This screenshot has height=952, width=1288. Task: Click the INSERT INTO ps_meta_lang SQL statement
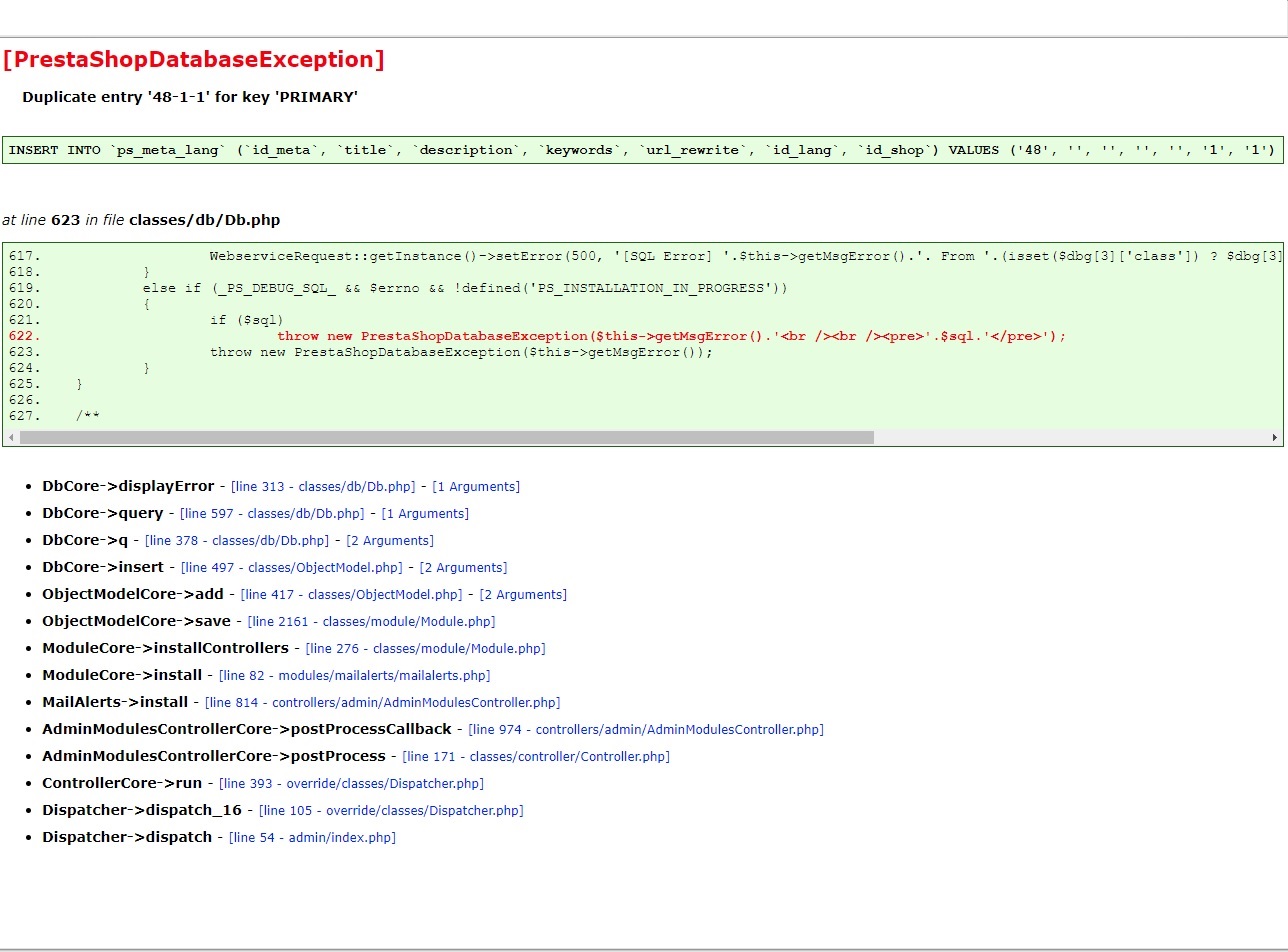(x=643, y=151)
